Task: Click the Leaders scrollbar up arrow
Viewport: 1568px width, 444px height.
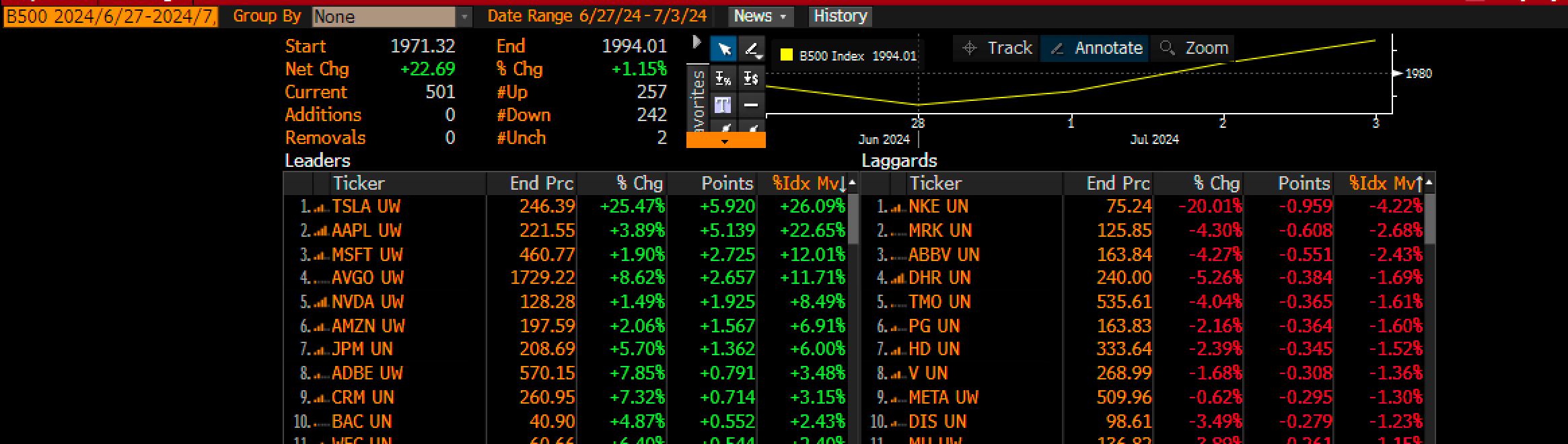Action: (x=853, y=183)
